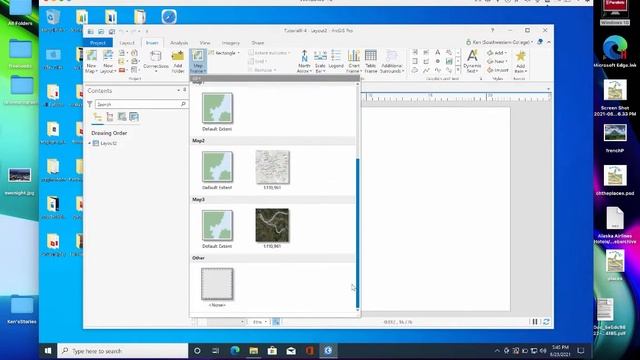Pause drawing in the layout status bar
Viewport: 640px width, 360px height.
click(535, 322)
